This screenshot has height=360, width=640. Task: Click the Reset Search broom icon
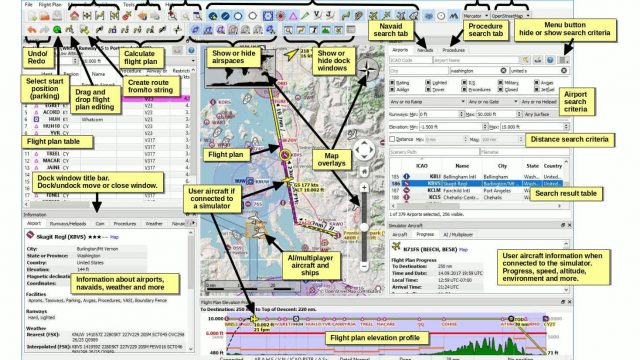tap(525, 60)
